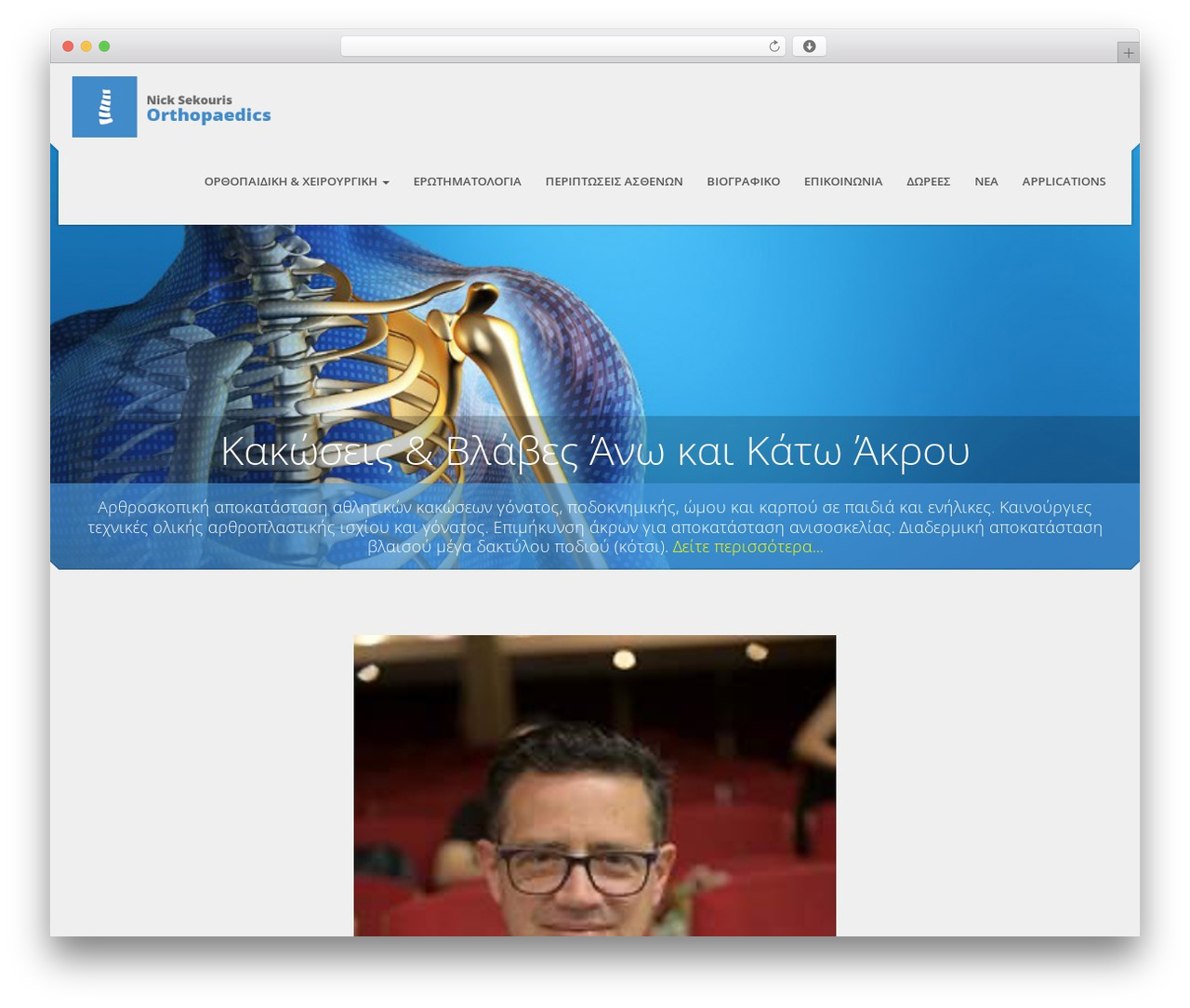Expand ΟΡΘΟΠΑΙΔΙΚΗ & ΧΕΙΡΟΥΡΓΙΚΗ dropdown menu
The height and width of the screenshot is (1008, 1190).
coord(297,181)
